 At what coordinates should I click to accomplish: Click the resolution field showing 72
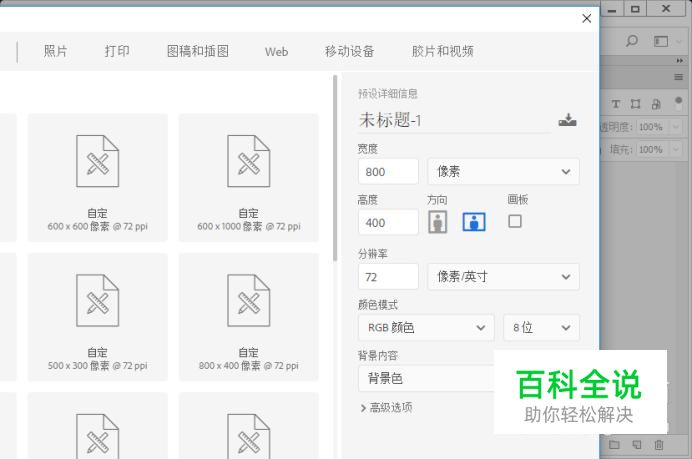pyautogui.click(x=388, y=277)
